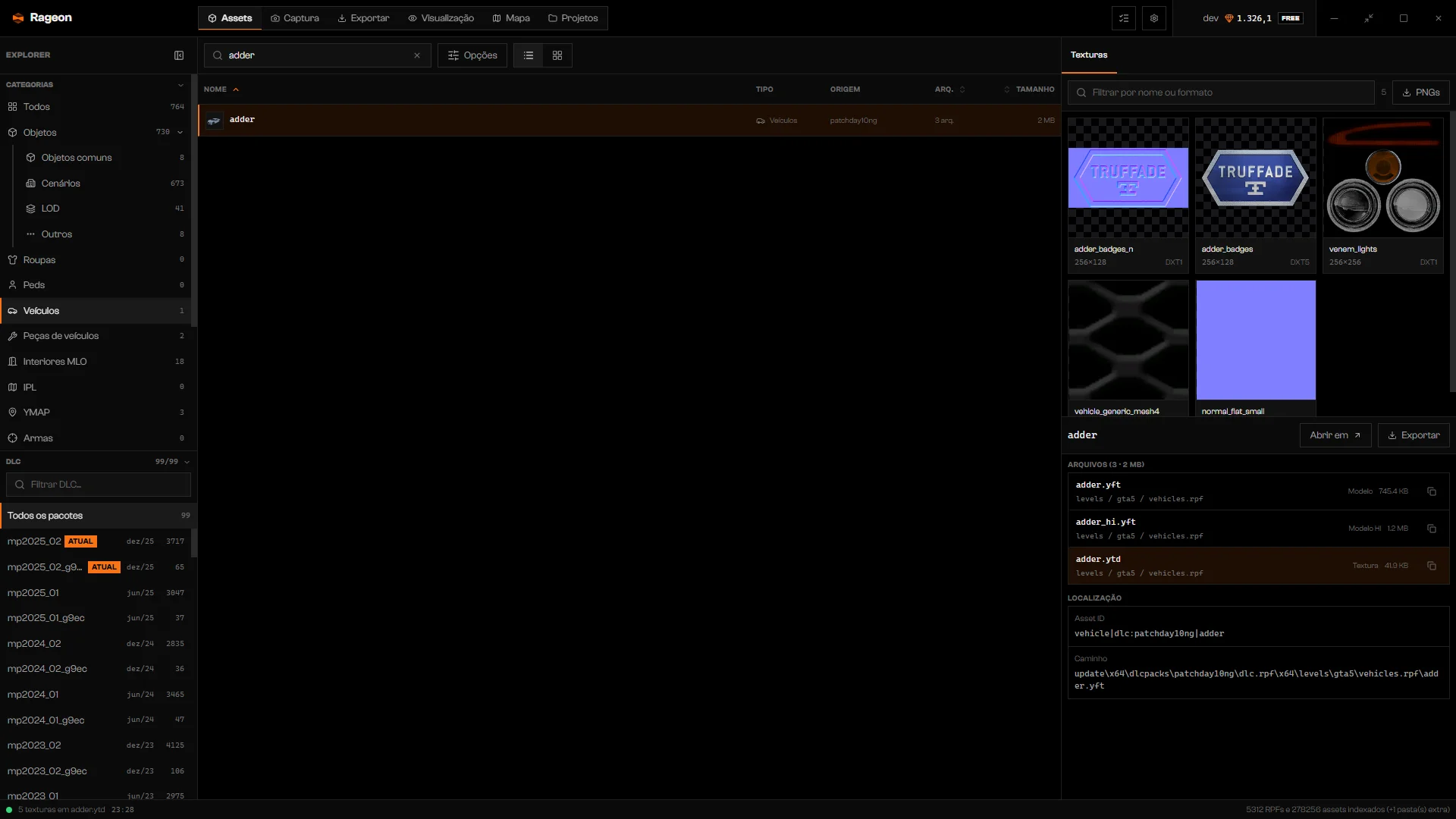The width and height of the screenshot is (1456, 819).
Task: Open normal_flat_small texture swatch
Action: pyautogui.click(x=1256, y=340)
